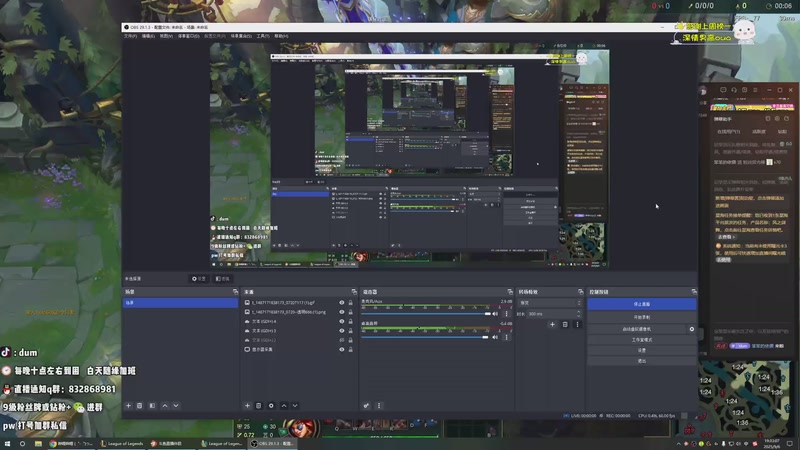This screenshot has width=800, height=450.
Task: Enable Studio Mode button
Action: [641, 340]
